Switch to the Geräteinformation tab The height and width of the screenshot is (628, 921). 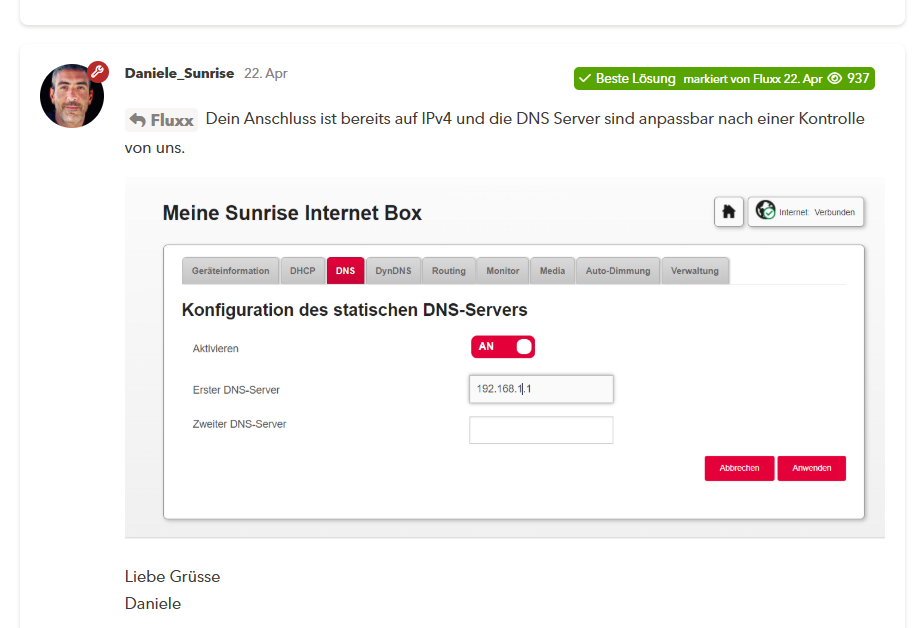tap(230, 271)
